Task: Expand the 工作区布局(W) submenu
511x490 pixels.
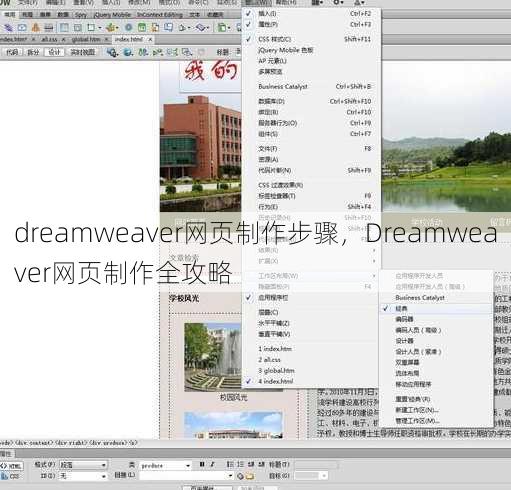Action: [x=311, y=276]
